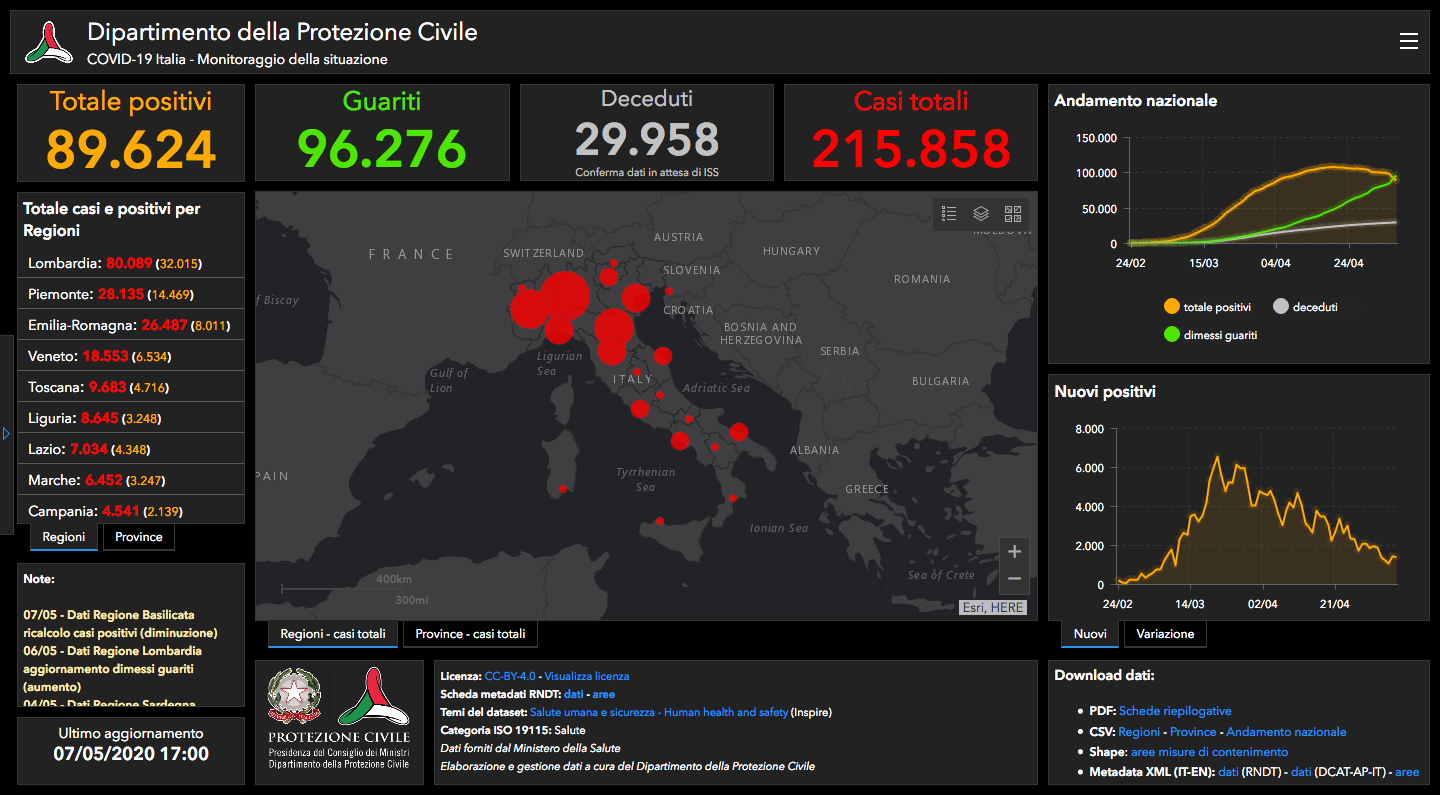Open the hamburger menu in header
Image resolution: width=1440 pixels, height=795 pixels.
click(x=1408, y=41)
